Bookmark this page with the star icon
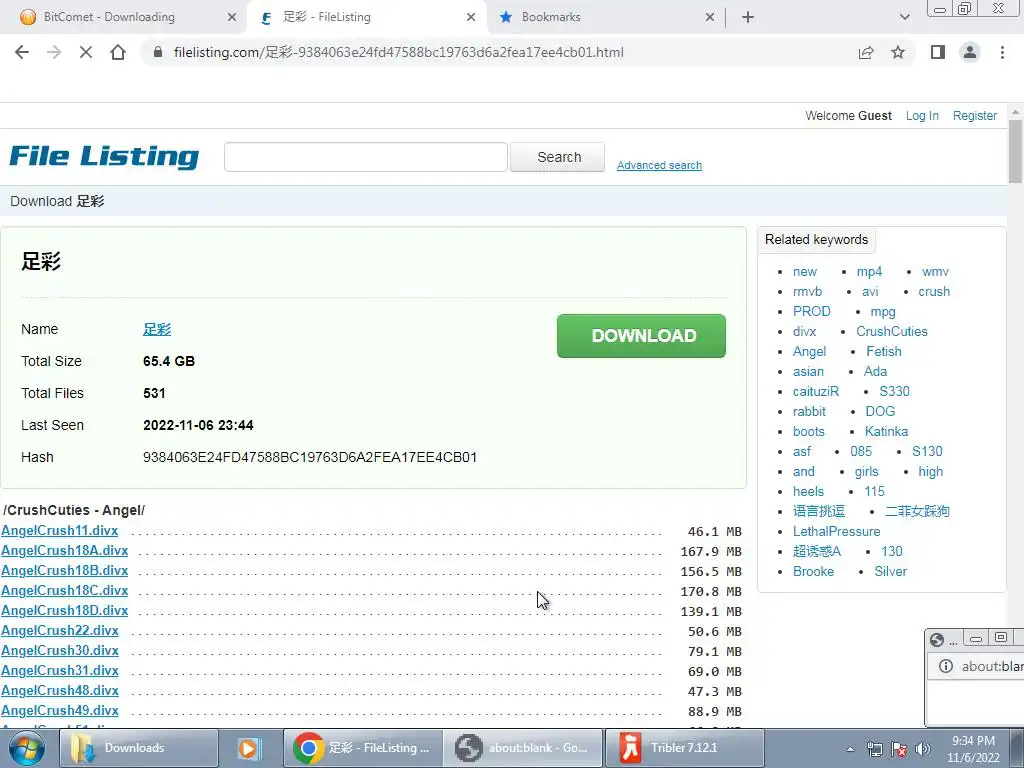1024x768 pixels. pos(898,52)
